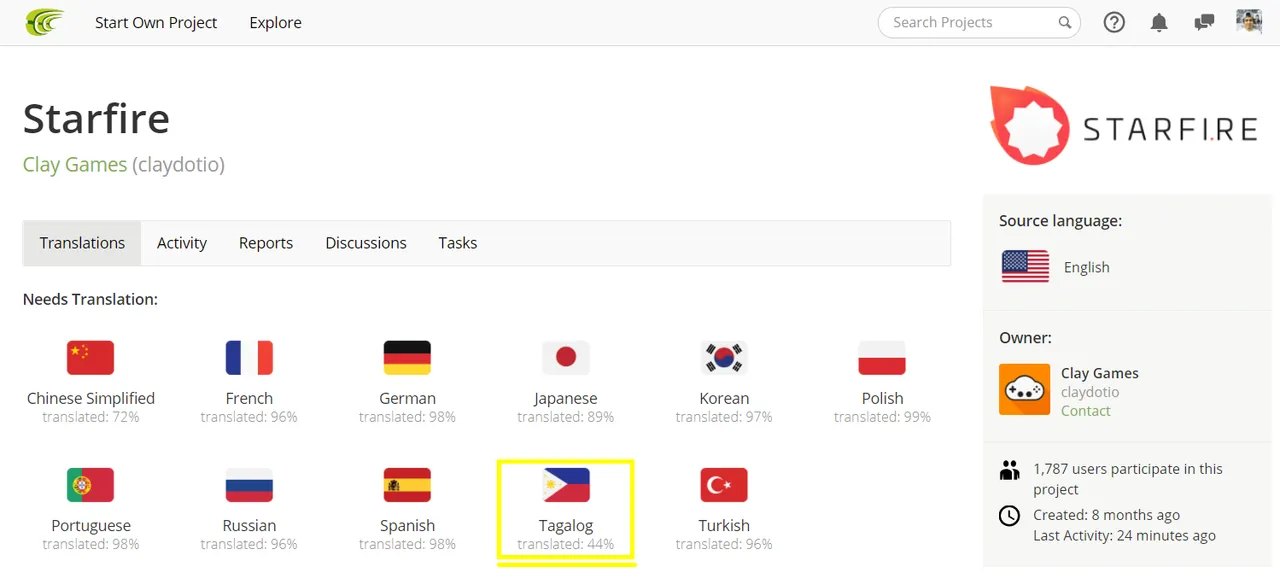1280x584 pixels.
Task: Open the Explore menu item
Action: click(x=276, y=22)
